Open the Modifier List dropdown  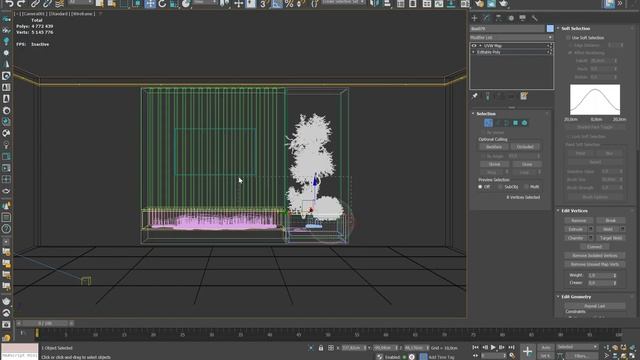click(511, 38)
